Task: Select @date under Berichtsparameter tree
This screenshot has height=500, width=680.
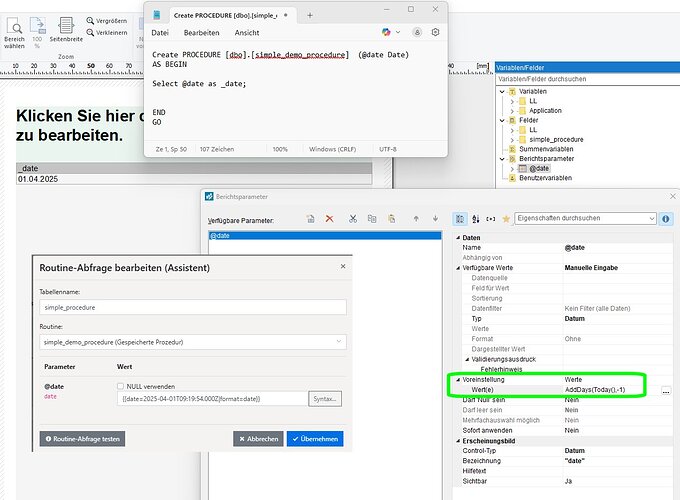Action: [539, 168]
